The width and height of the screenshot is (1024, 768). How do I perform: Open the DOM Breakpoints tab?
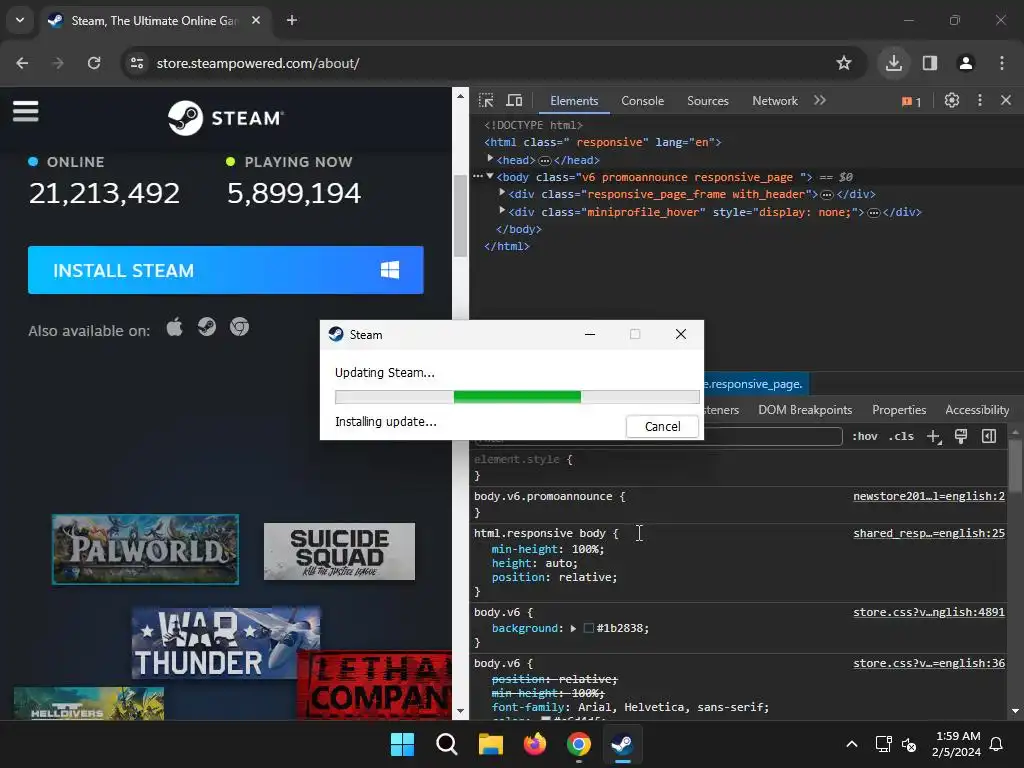pos(805,409)
